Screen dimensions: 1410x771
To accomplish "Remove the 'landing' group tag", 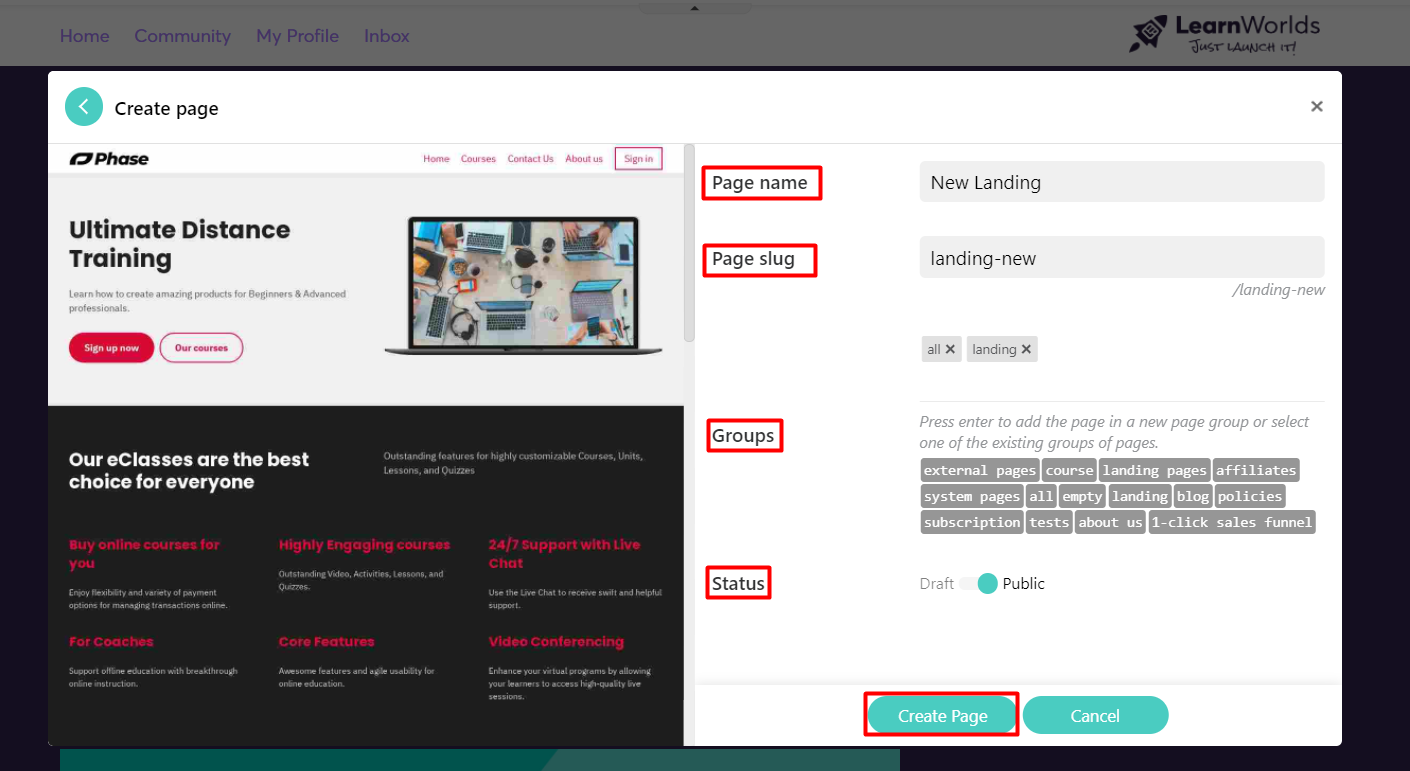I will click(1026, 349).
